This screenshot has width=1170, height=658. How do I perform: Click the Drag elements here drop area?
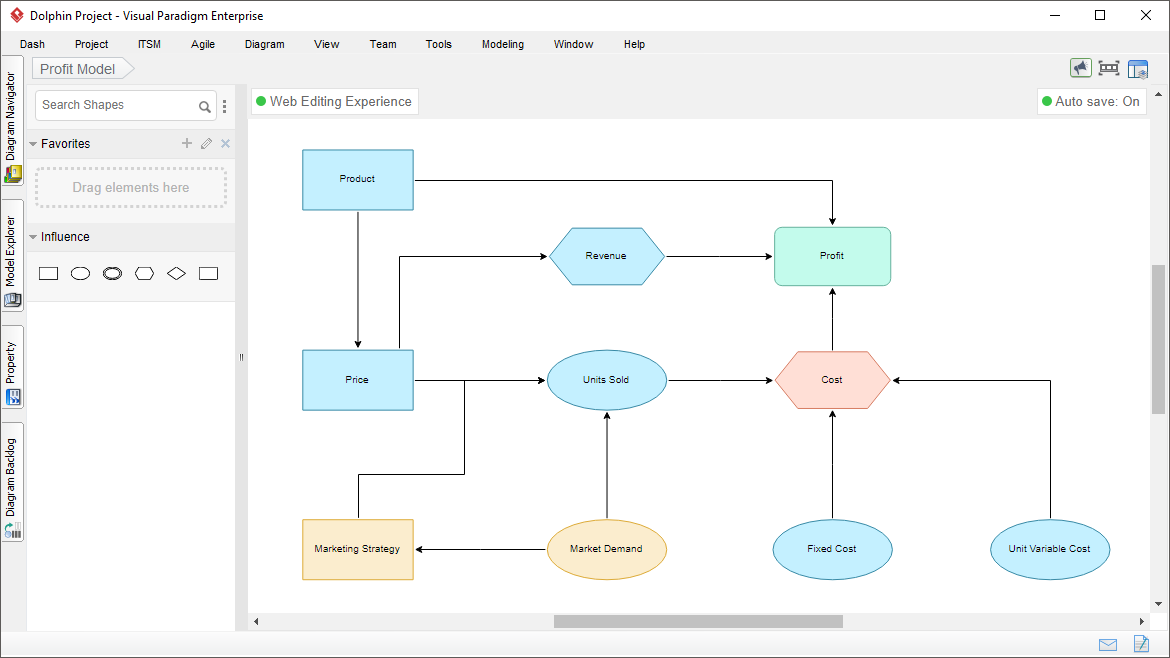(x=131, y=187)
